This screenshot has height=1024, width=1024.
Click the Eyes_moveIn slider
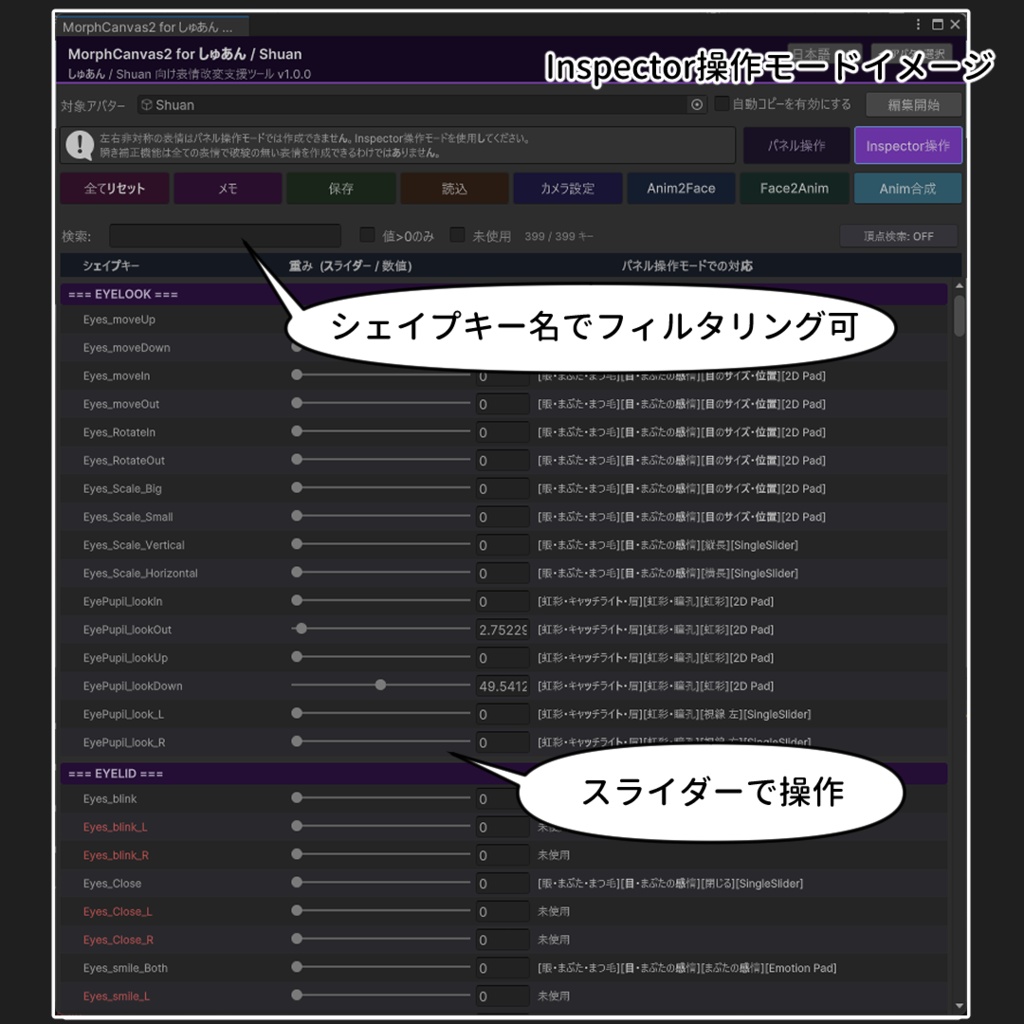[x=381, y=375]
